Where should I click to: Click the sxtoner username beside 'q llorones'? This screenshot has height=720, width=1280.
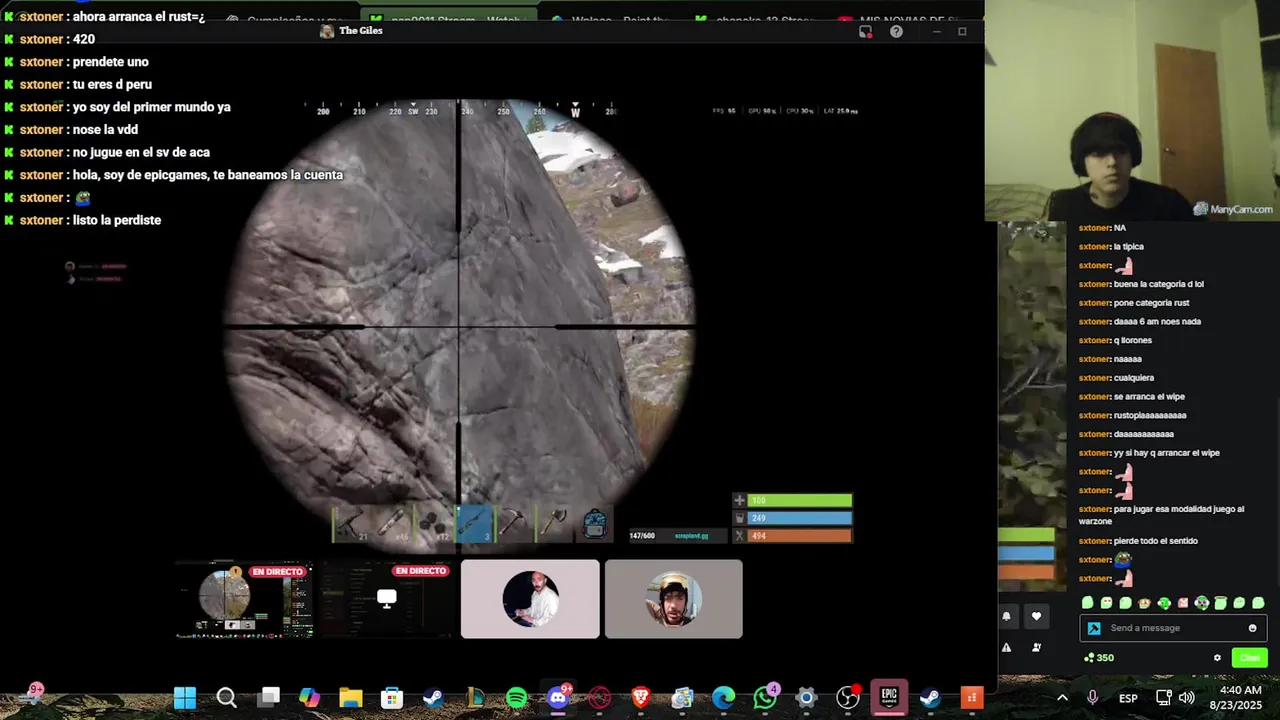pos(1094,341)
